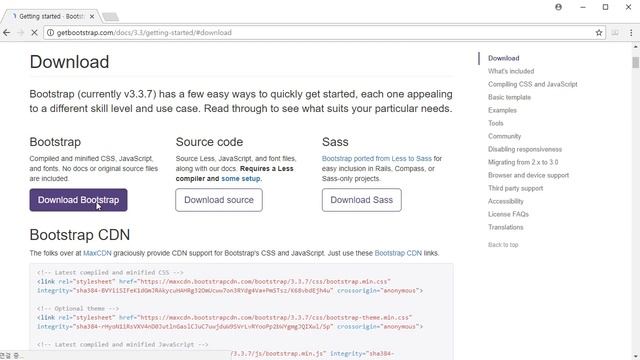Click the 'Source code' heading
The height and width of the screenshot is (360, 640).
pyautogui.click(x=209, y=142)
